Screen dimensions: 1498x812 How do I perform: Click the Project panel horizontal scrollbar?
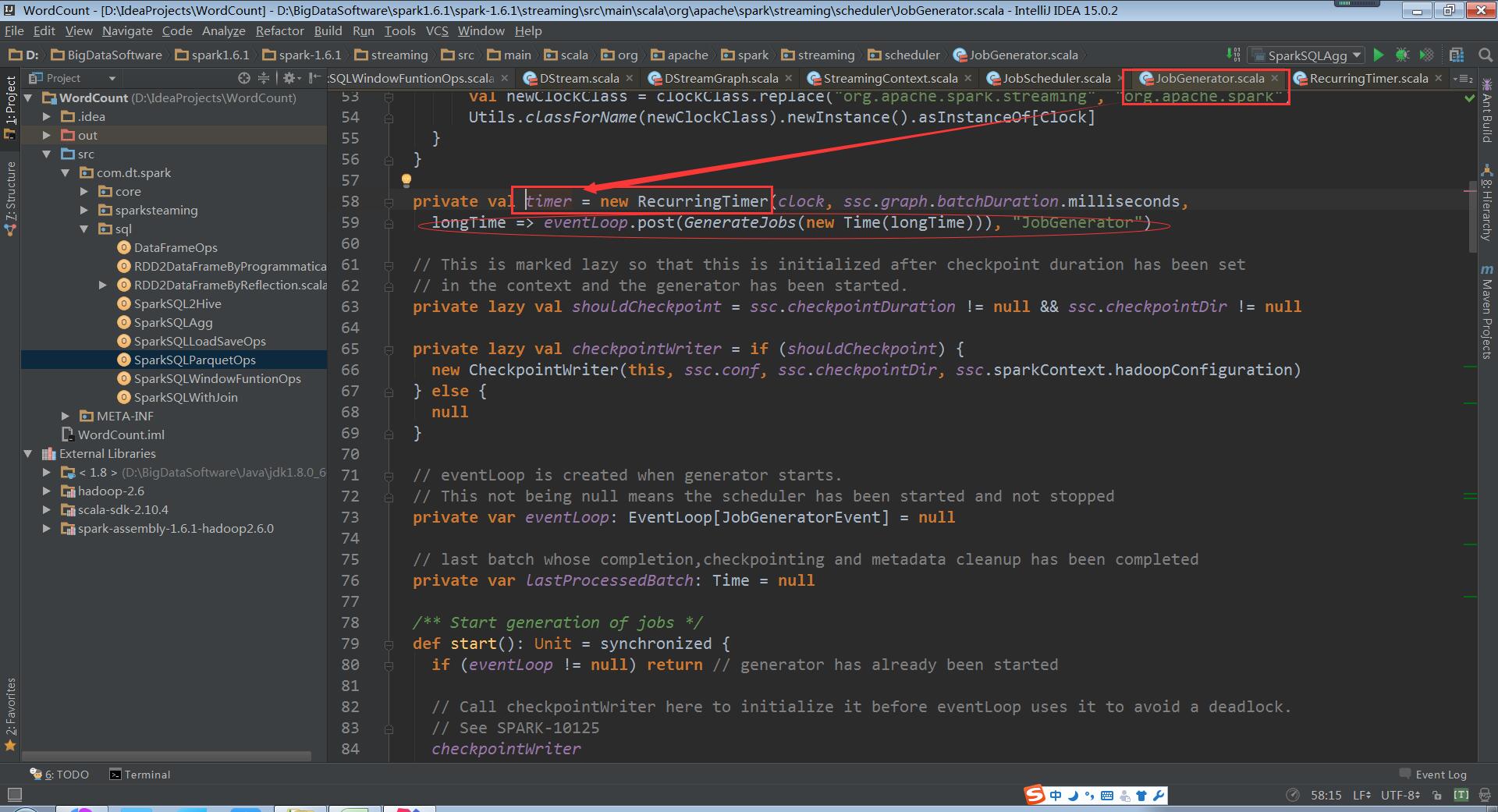(166, 756)
